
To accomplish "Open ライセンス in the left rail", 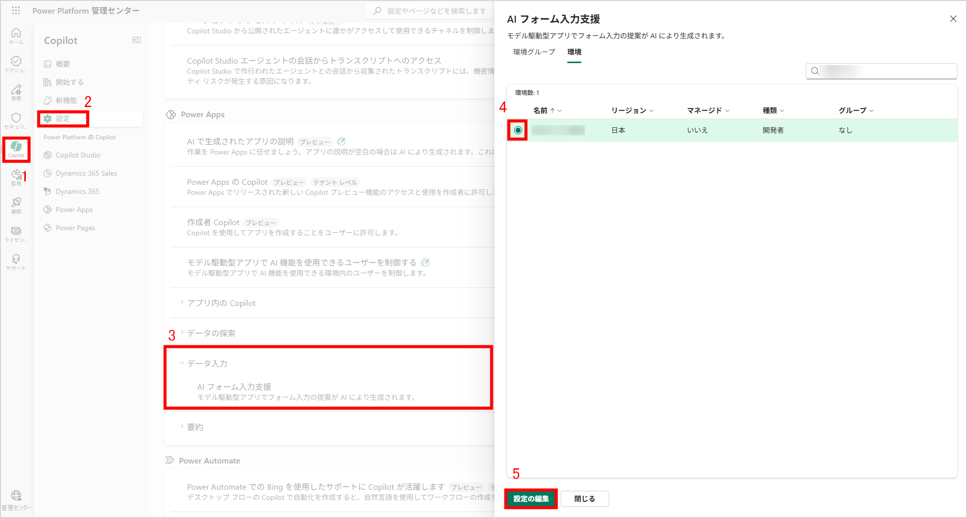I will tap(17, 234).
